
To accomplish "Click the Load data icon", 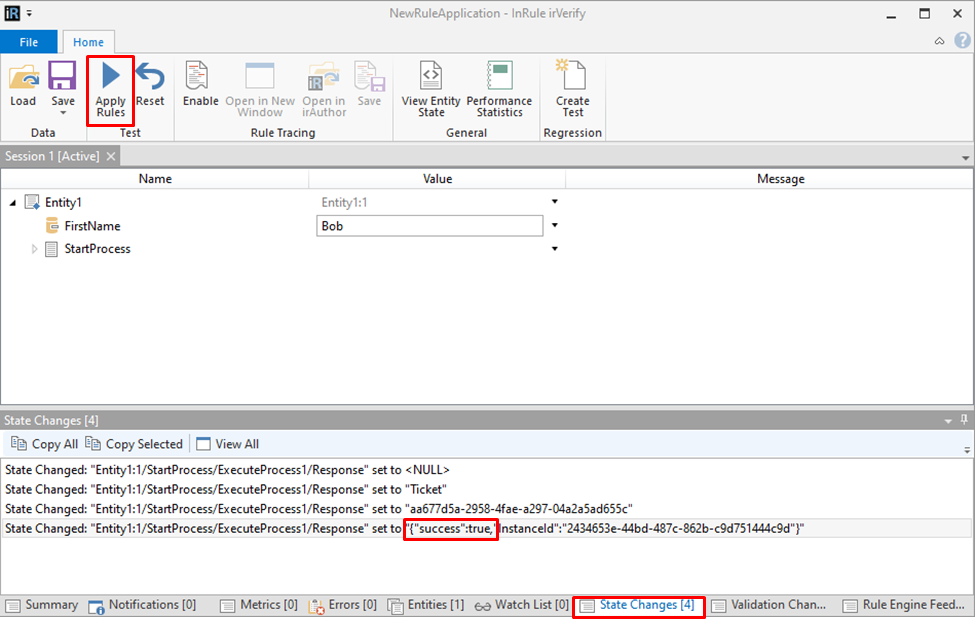I will coord(23,78).
